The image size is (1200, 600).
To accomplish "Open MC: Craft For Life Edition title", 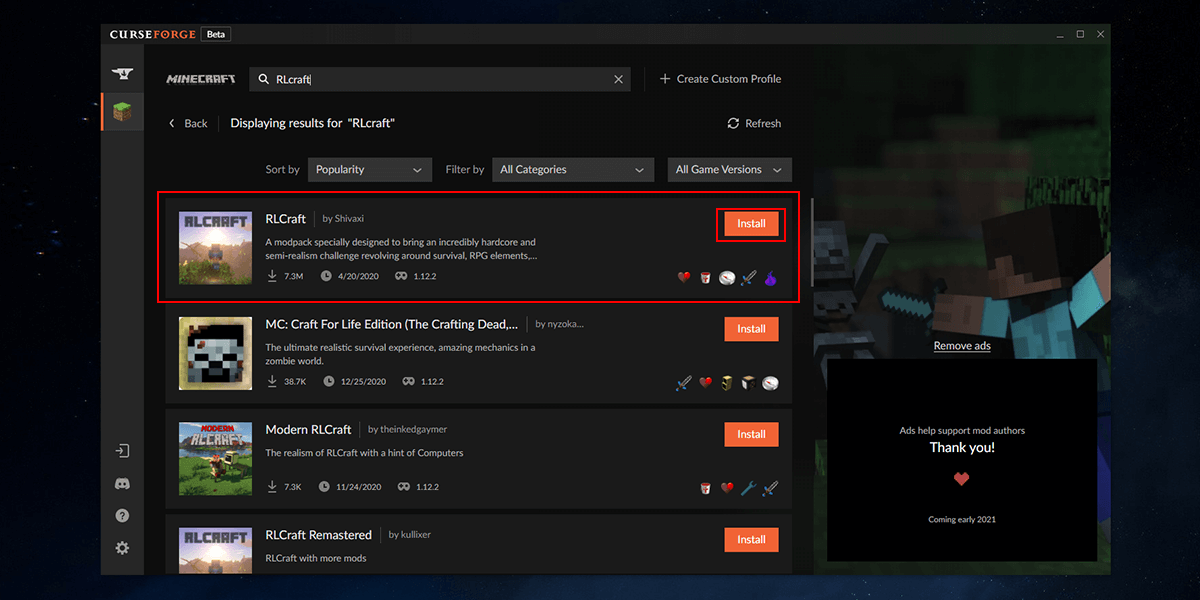I will [392, 324].
